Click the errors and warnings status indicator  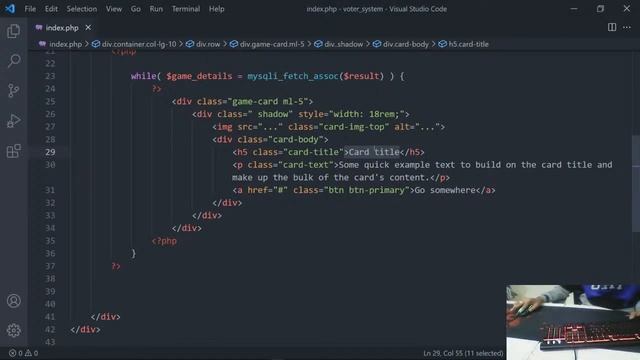point(24,353)
